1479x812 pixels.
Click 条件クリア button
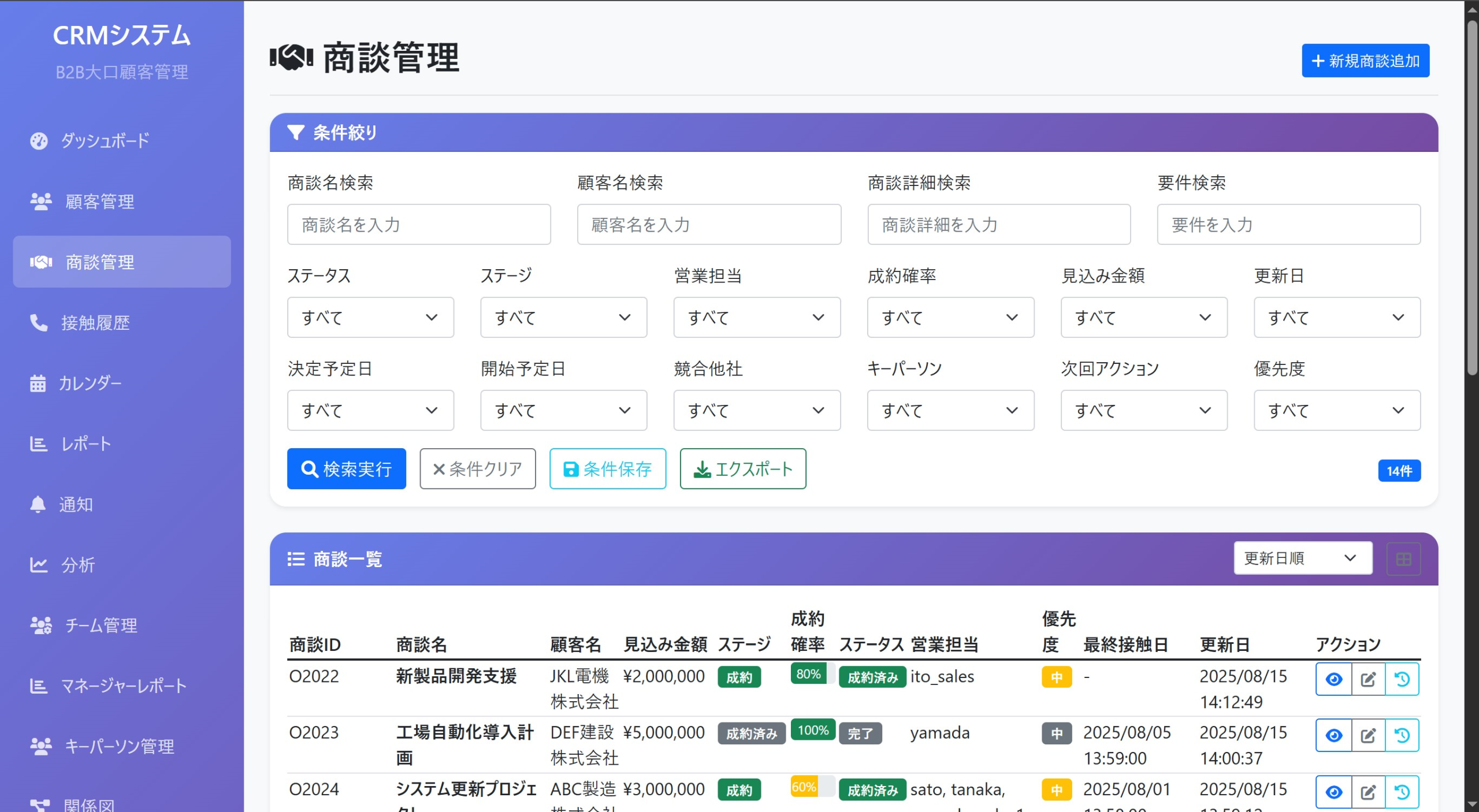pyautogui.click(x=478, y=469)
